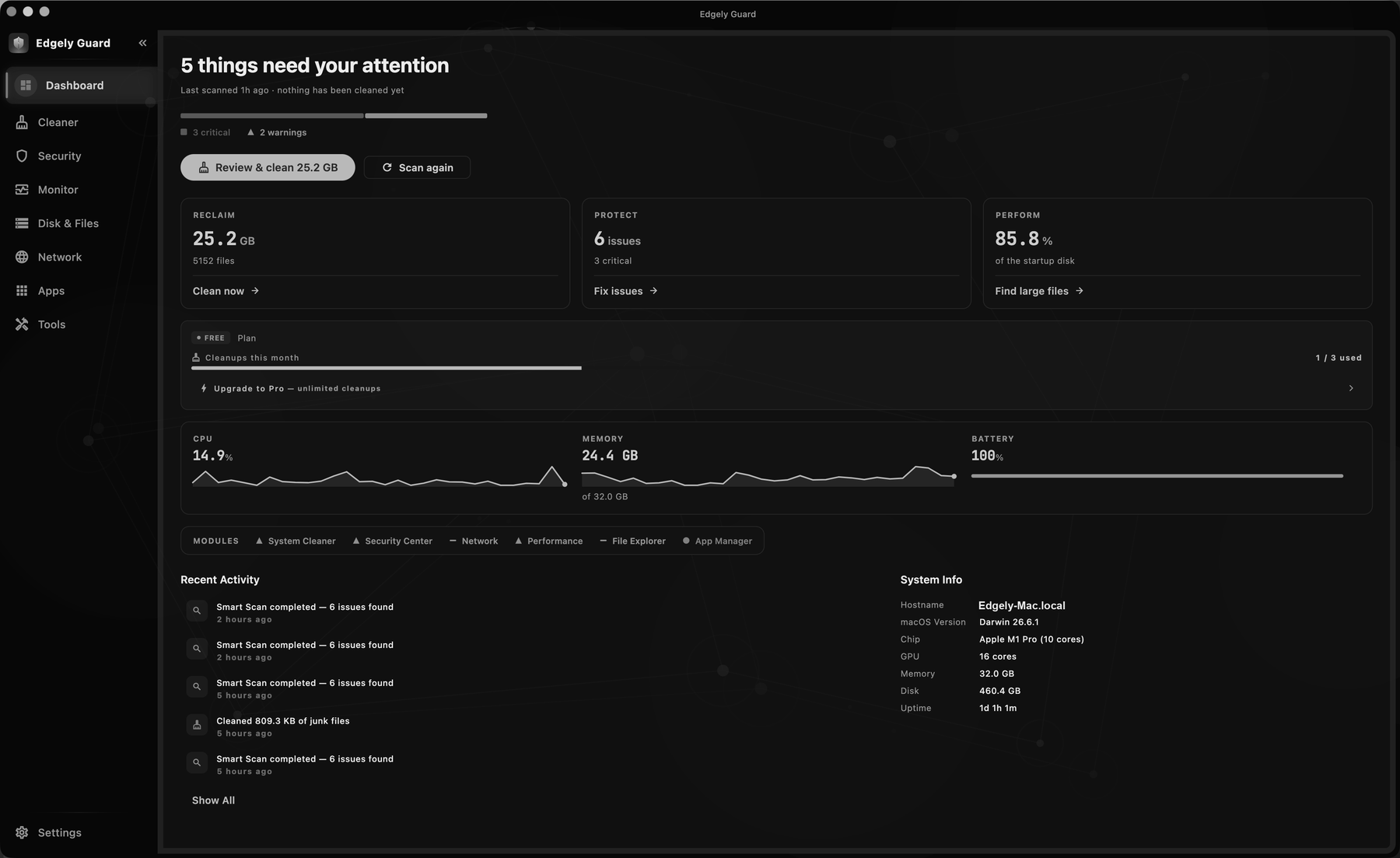
Task: Click the memory usage sparkline graph
Action: point(768,476)
